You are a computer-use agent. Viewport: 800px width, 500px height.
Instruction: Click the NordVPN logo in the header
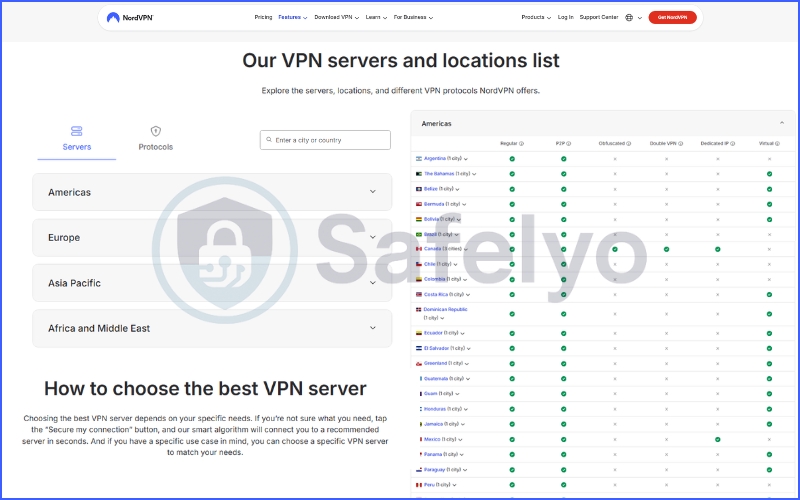[x=130, y=17]
